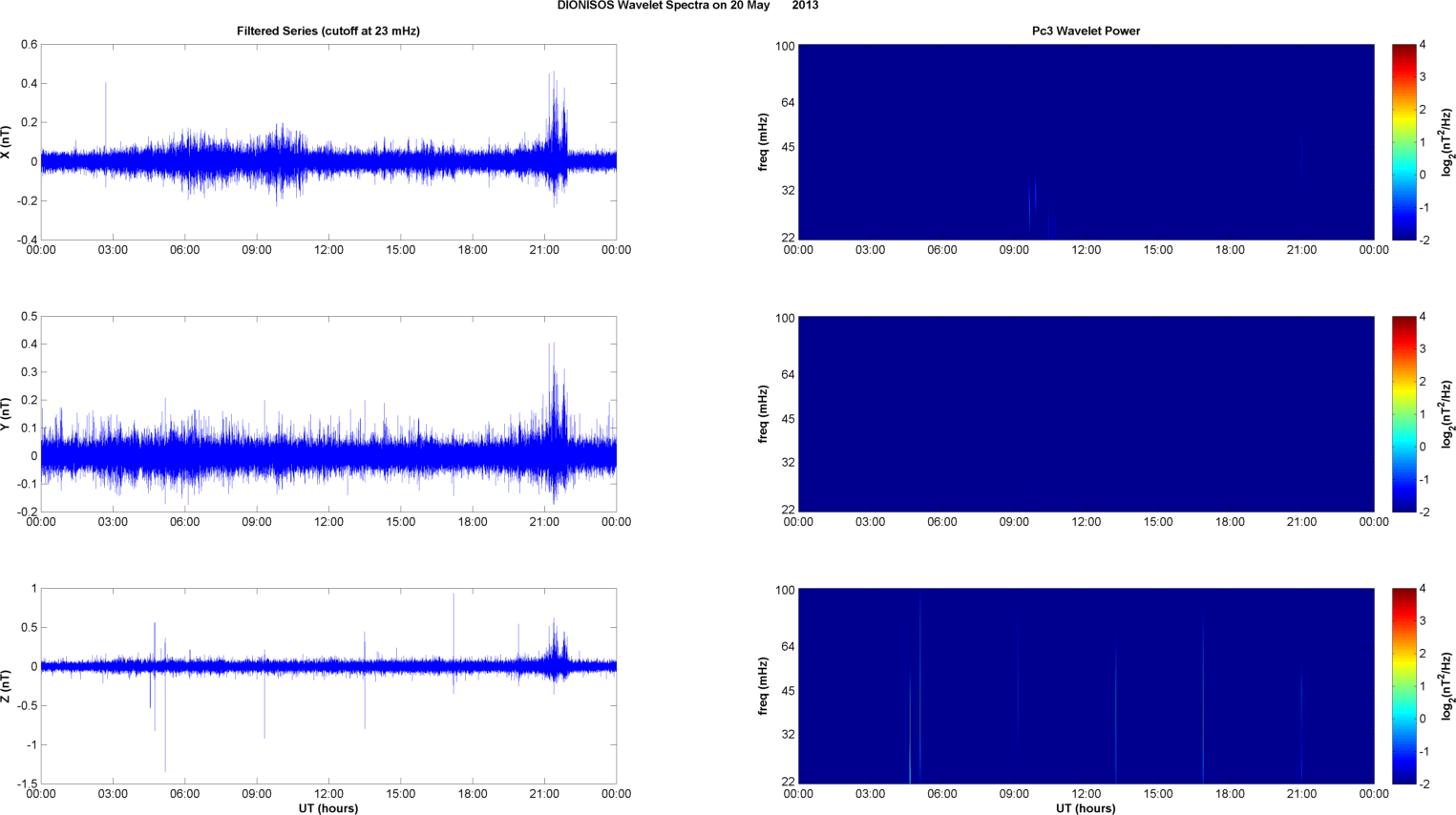Screen dimensions: 1456x815
Task: Click the X component filtered series plot
Action: [328, 142]
